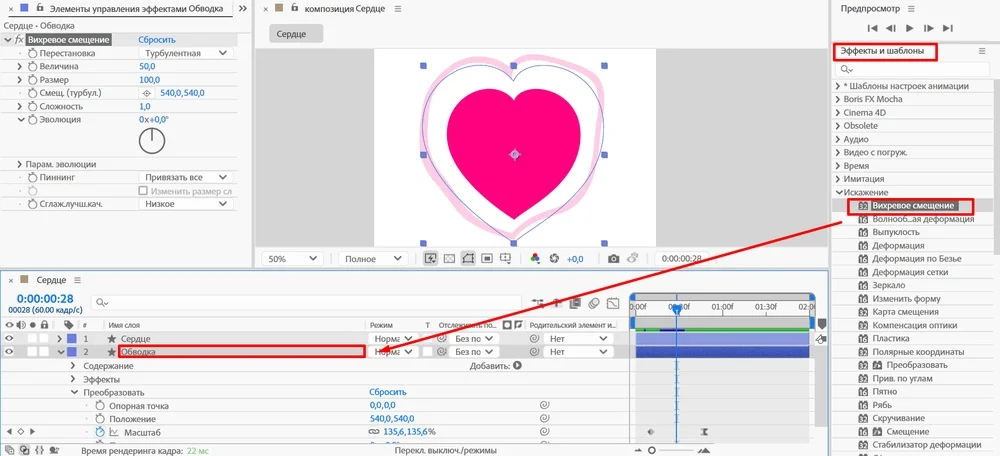The image size is (1000, 456).
Task: Expand the Boris FX Mocha effects category
Action: 838,99
